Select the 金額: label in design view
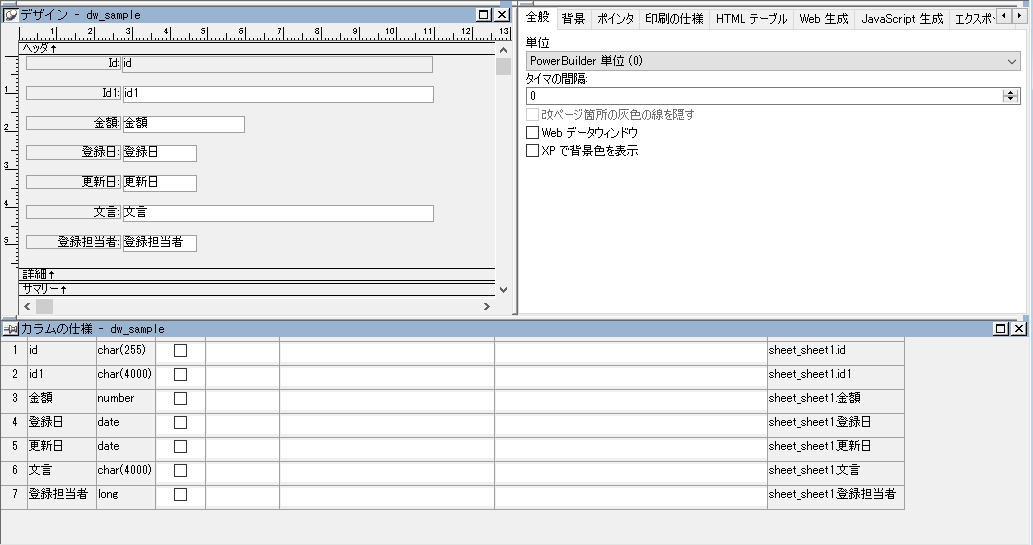Image resolution: width=1033 pixels, height=545 pixels. [x=73, y=123]
